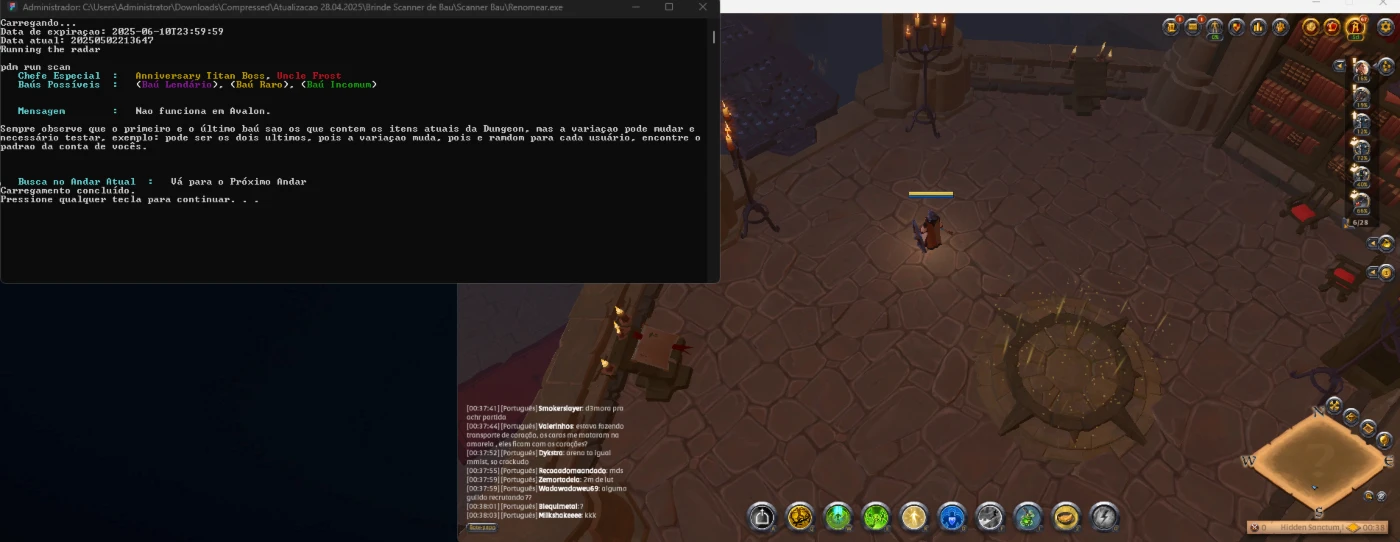This screenshot has width=1400, height=542.
Task: Click the 6/28 party count label
Action: [x=1359, y=222]
